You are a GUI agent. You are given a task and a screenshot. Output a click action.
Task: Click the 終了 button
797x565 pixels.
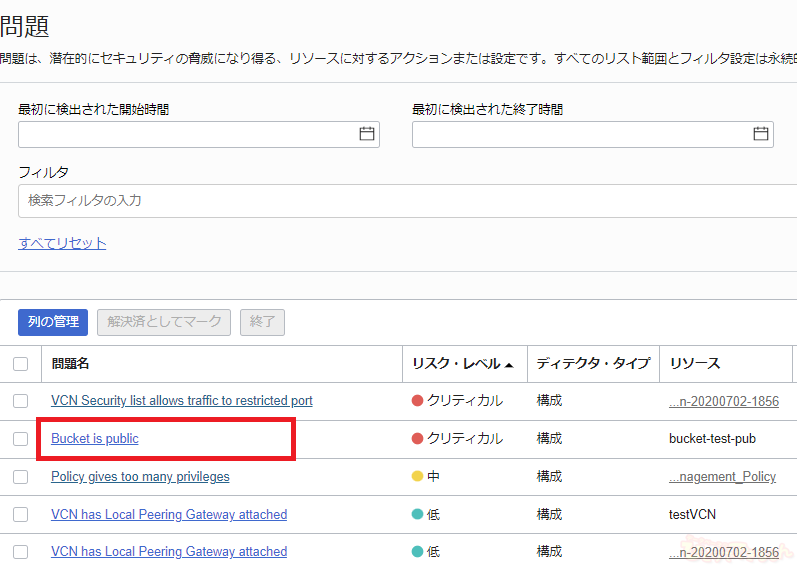tap(262, 322)
